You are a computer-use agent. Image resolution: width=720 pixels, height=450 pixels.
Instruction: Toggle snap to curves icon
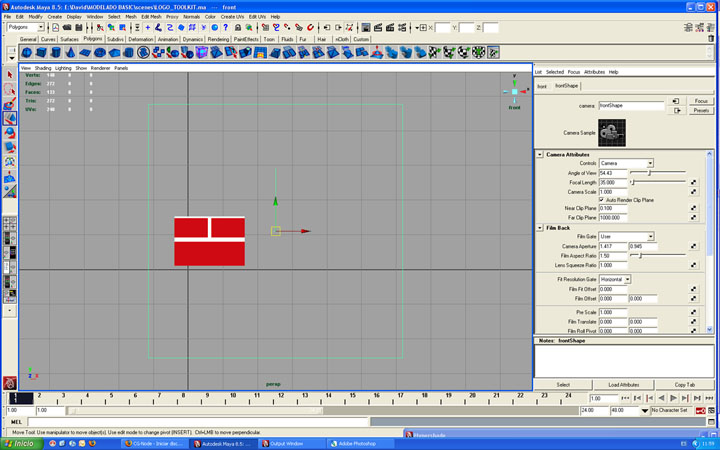click(x=276, y=28)
